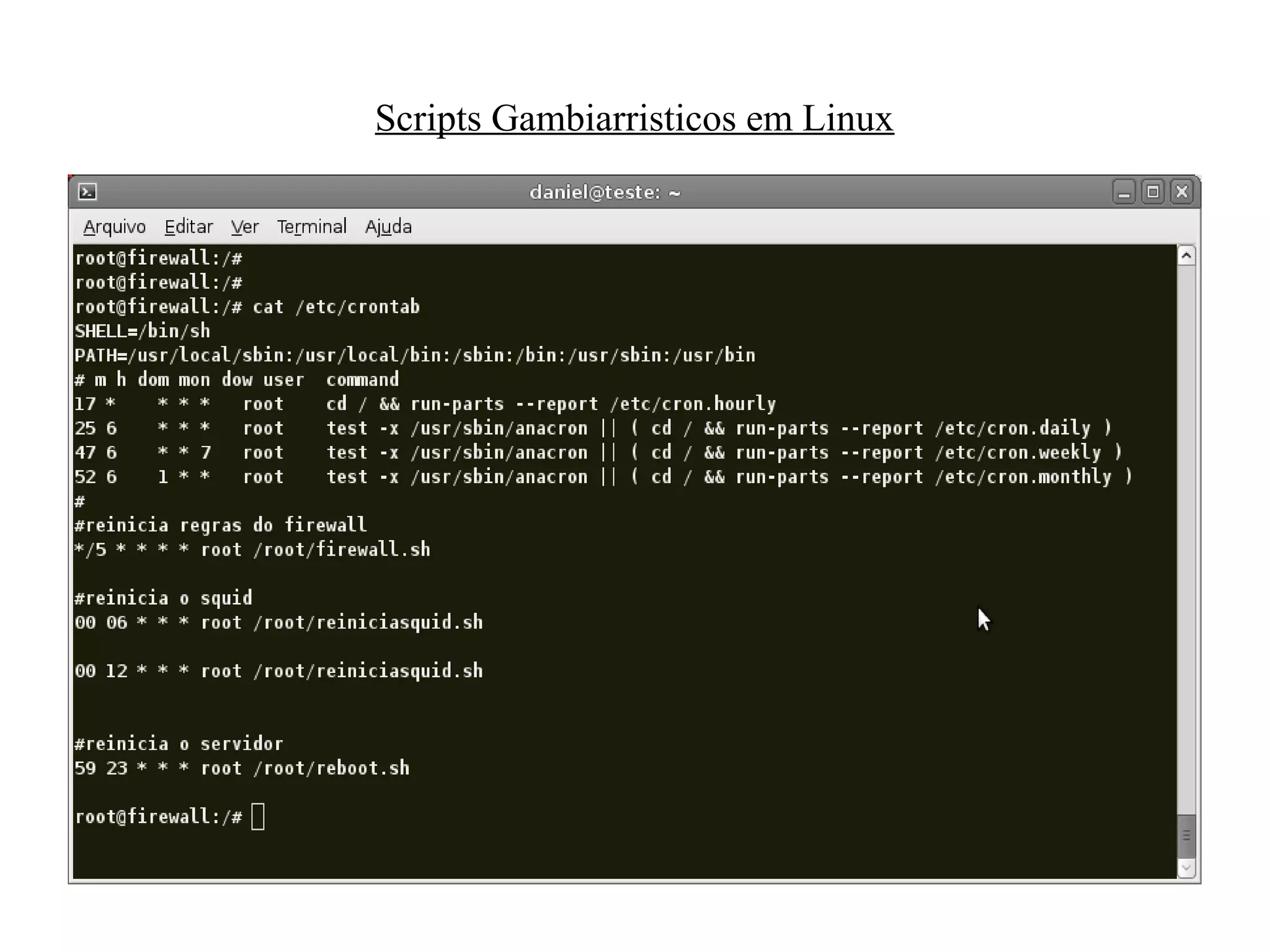Screen dimensions: 1270x952
Task: Click the '/etc/cron.weekly' text
Action: tap(1018, 452)
